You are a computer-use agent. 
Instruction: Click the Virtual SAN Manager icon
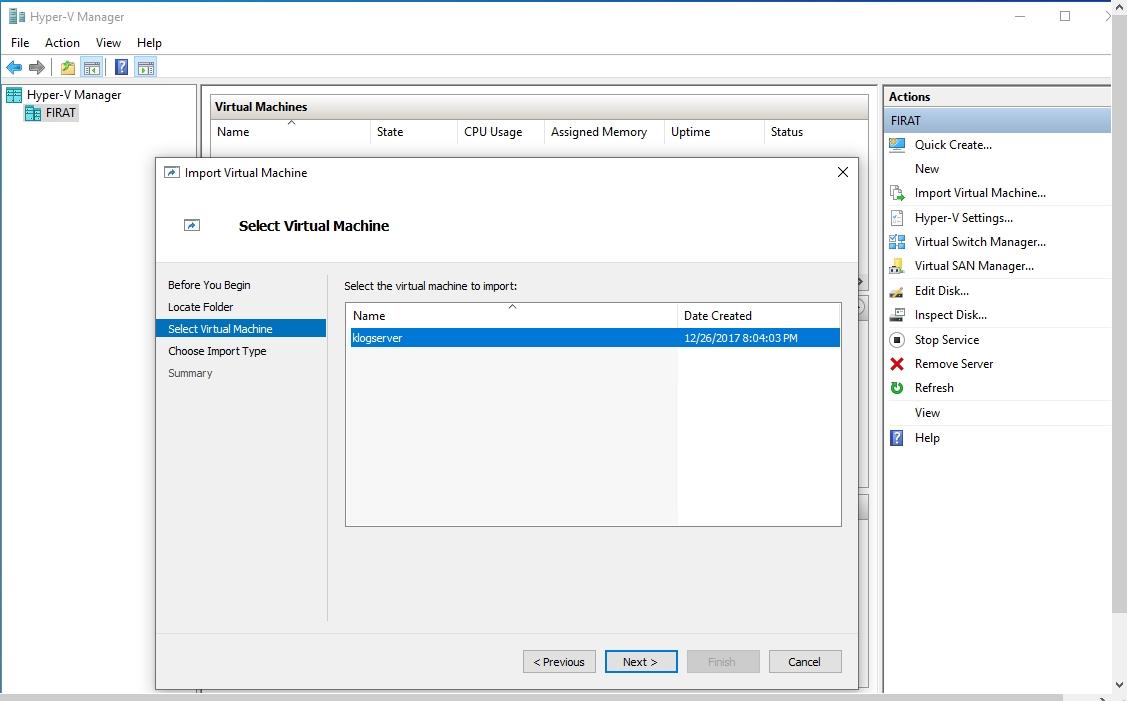(x=897, y=266)
